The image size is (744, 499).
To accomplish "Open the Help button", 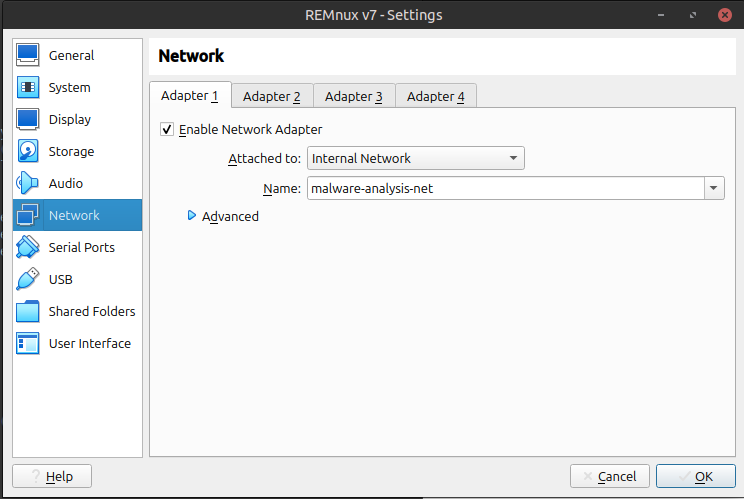I will (52, 476).
